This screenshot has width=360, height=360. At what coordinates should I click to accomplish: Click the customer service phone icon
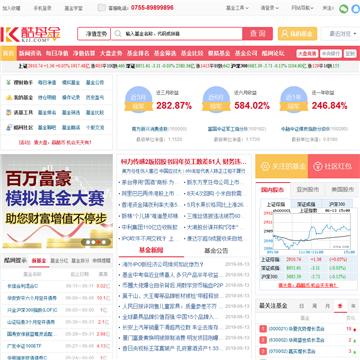coord(101,8)
